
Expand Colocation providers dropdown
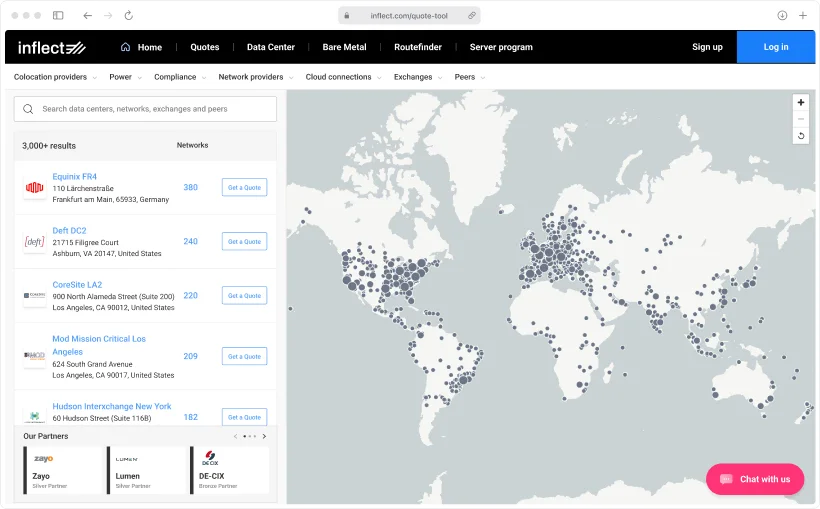click(x=55, y=77)
